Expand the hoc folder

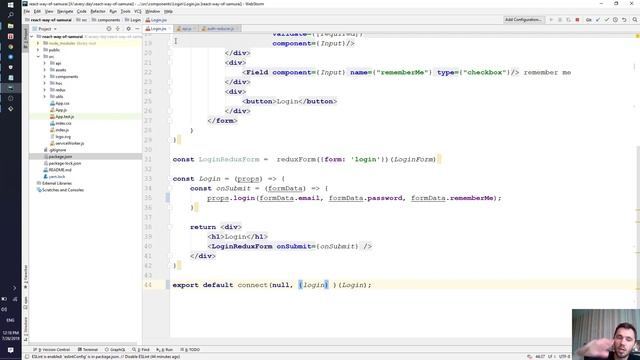(45, 83)
